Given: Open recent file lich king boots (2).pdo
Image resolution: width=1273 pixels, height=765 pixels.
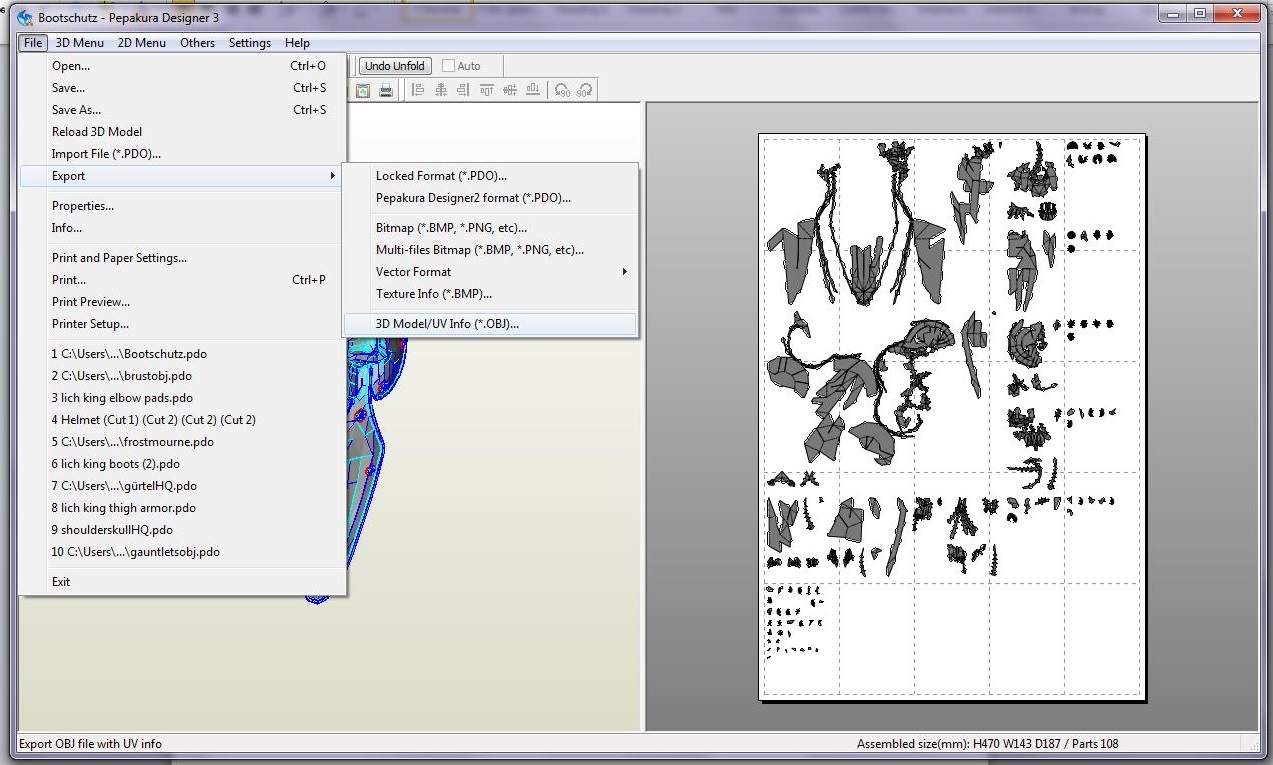Looking at the screenshot, I should [183, 464].
